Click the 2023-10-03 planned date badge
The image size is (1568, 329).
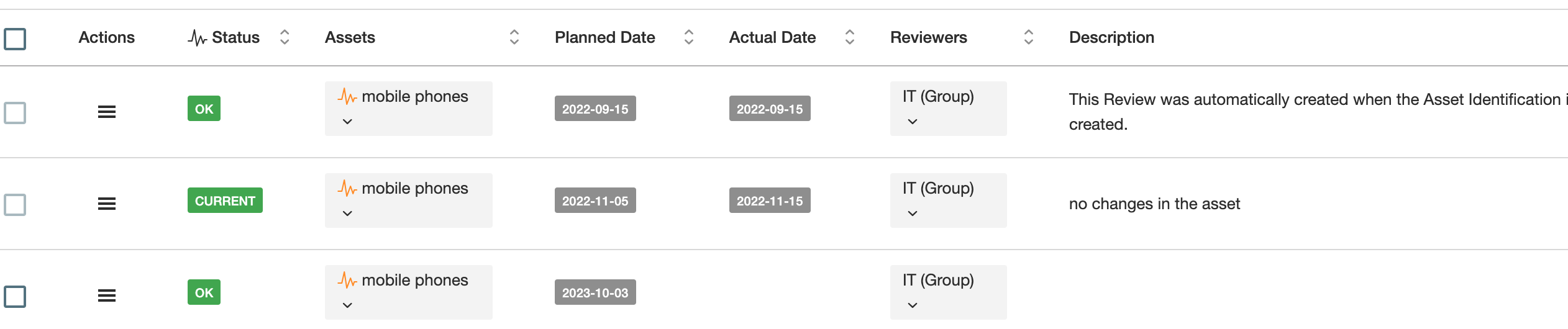click(x=595, y=292)
